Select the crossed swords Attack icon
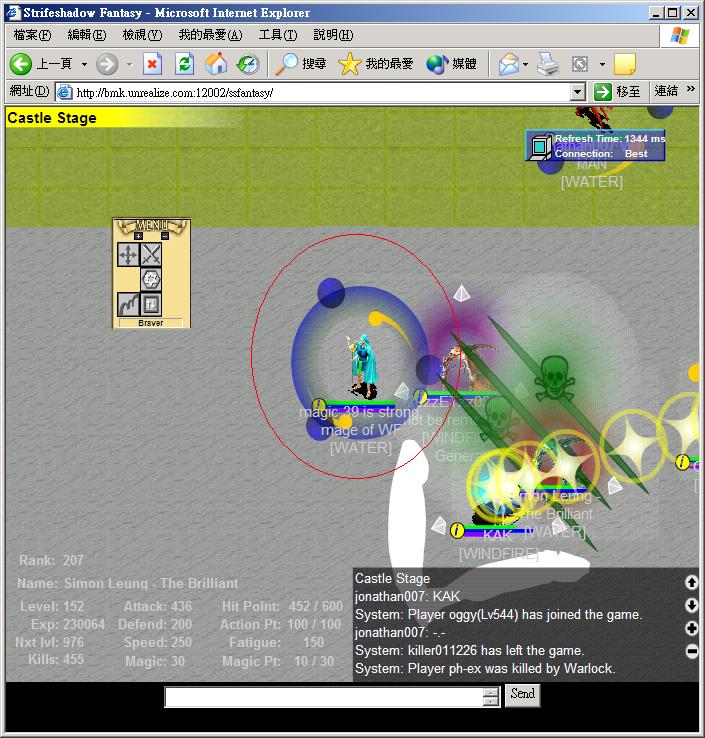Screen dimensions: 705x738 [x=151, y=255]
